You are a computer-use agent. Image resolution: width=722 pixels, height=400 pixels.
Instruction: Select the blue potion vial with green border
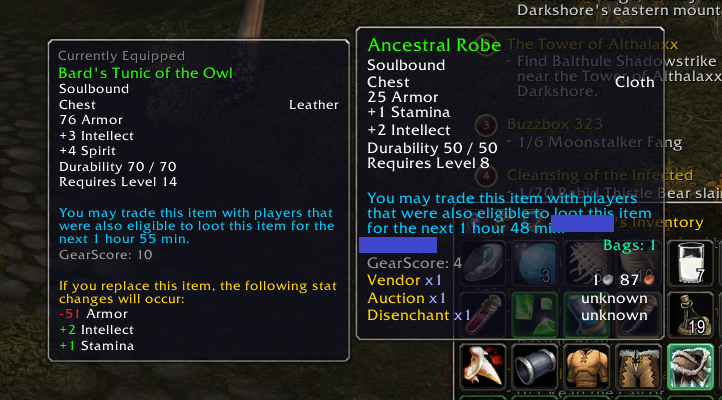tap(587, 315)
